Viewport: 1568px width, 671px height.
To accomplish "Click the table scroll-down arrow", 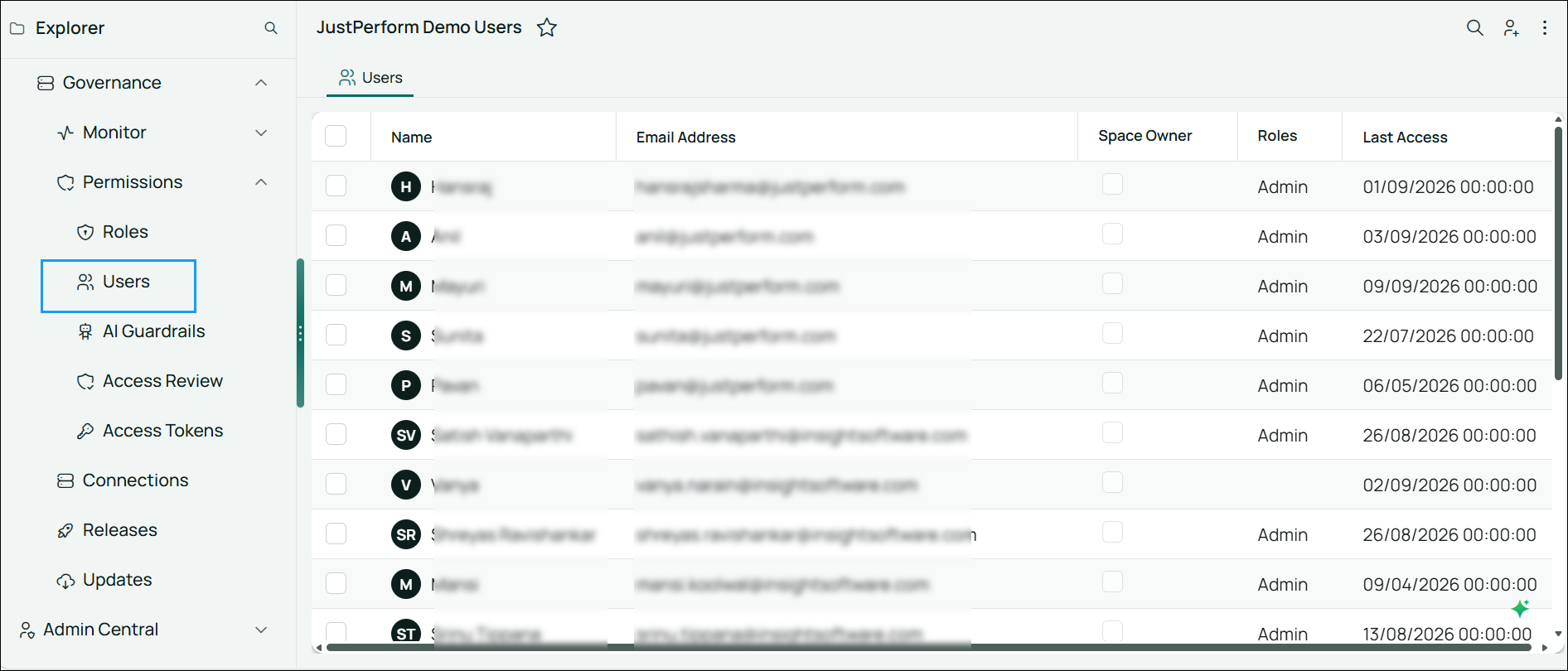I will [1558, 634].
